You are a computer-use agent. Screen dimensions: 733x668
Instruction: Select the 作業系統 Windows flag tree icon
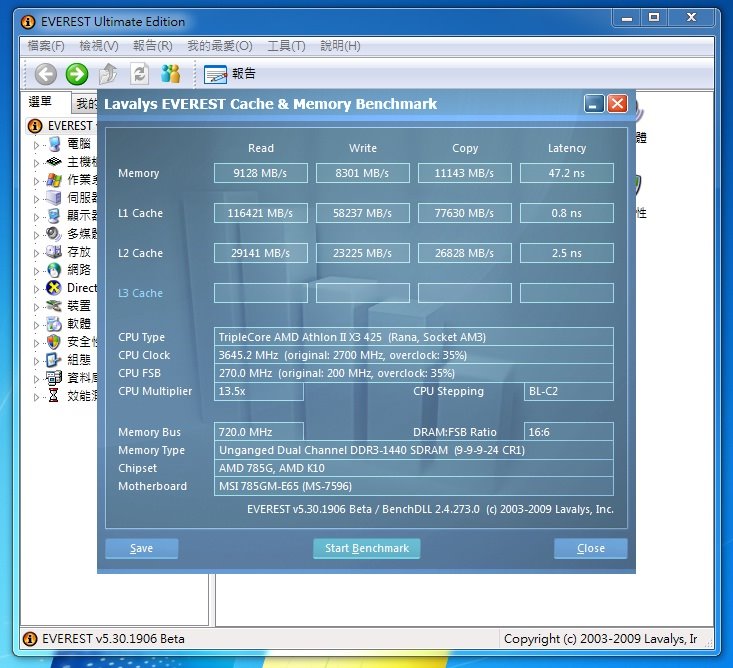pyautogui.click(x=54, y=180)
